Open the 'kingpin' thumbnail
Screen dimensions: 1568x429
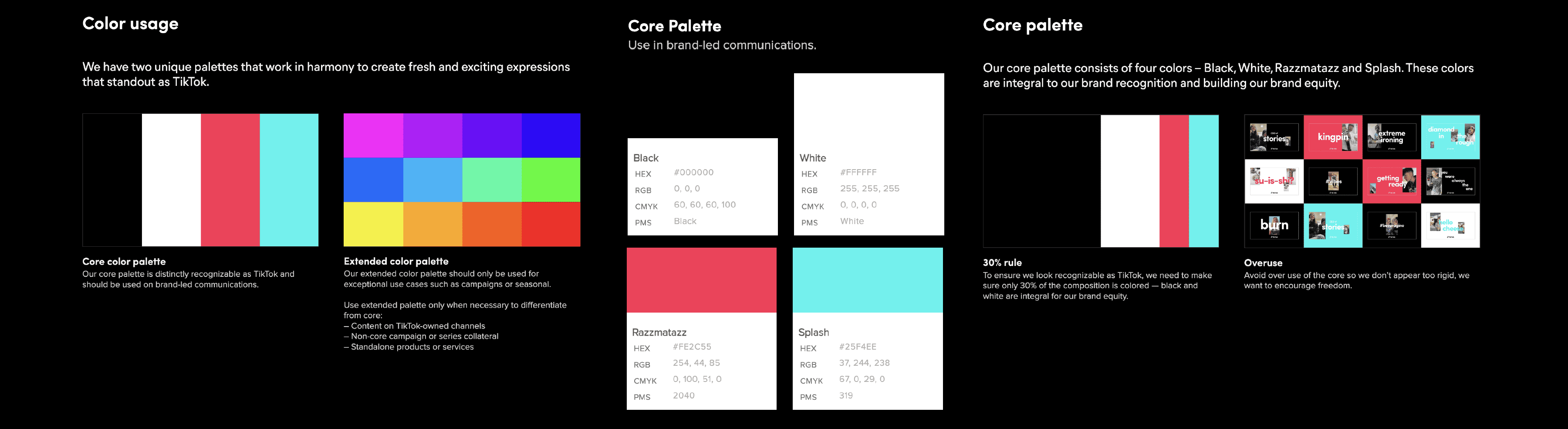coord(1333,137)
